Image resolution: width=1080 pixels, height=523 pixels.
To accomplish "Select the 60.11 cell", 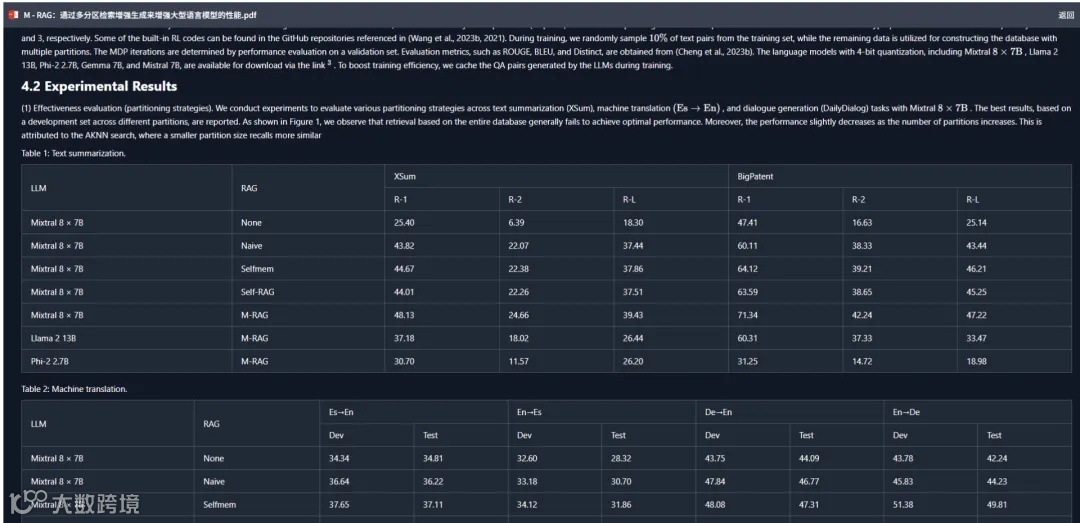I will point(747,245).
